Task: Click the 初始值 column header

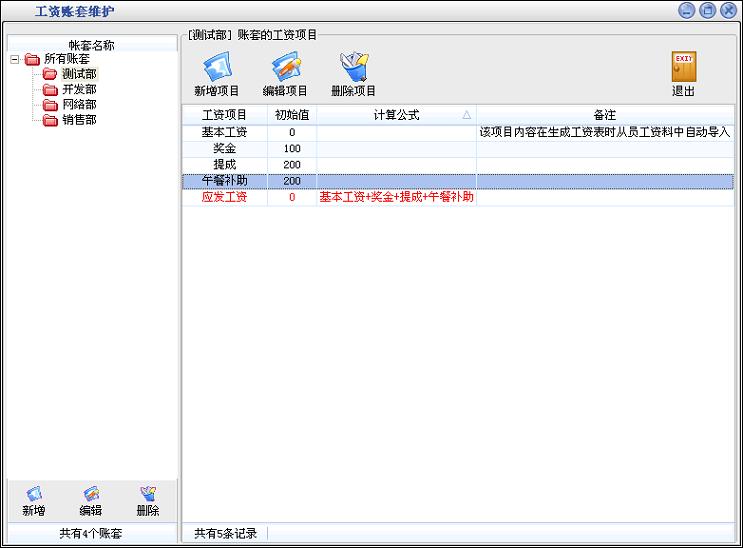Action: coord(292,115)
